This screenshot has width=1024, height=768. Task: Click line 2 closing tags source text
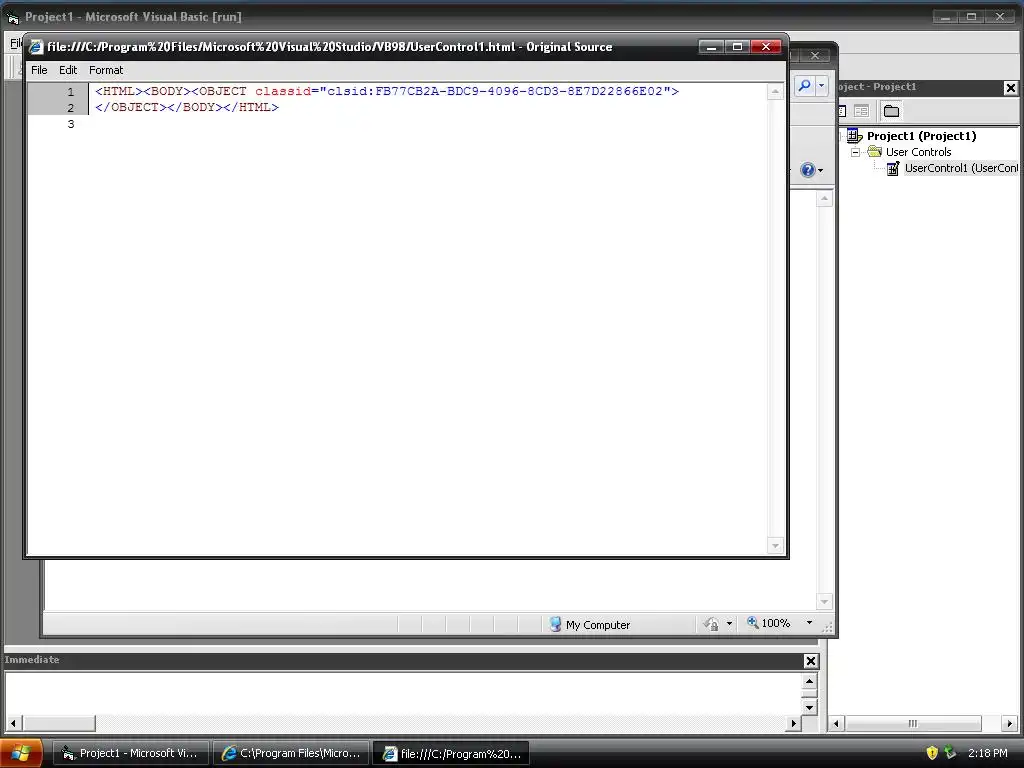(x=187, y=107)
